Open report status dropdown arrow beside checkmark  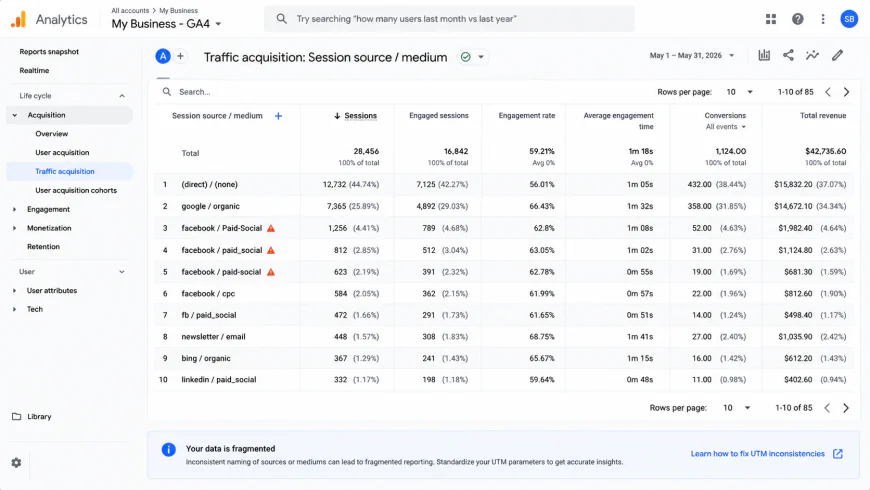(481, 57)
